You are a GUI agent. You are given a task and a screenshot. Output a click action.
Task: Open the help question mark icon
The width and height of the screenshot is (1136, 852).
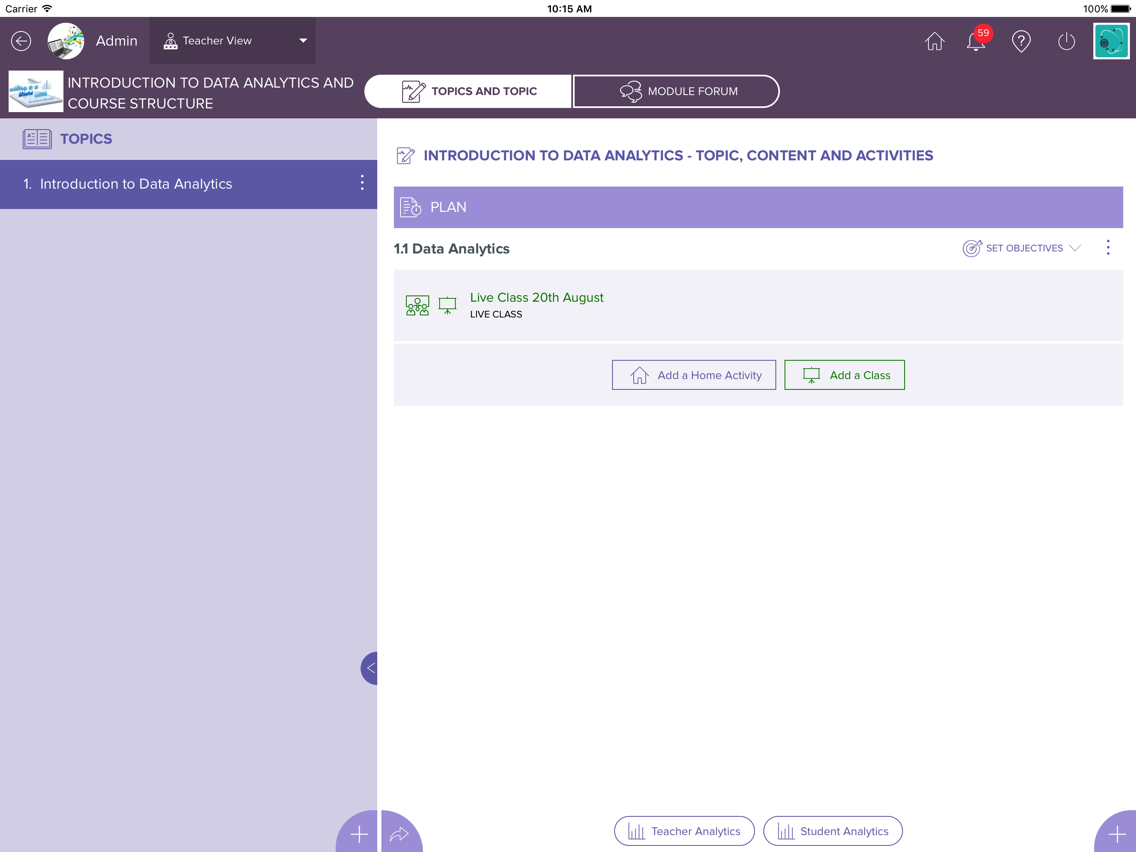pyautogui.click(x=1021, y=41)
